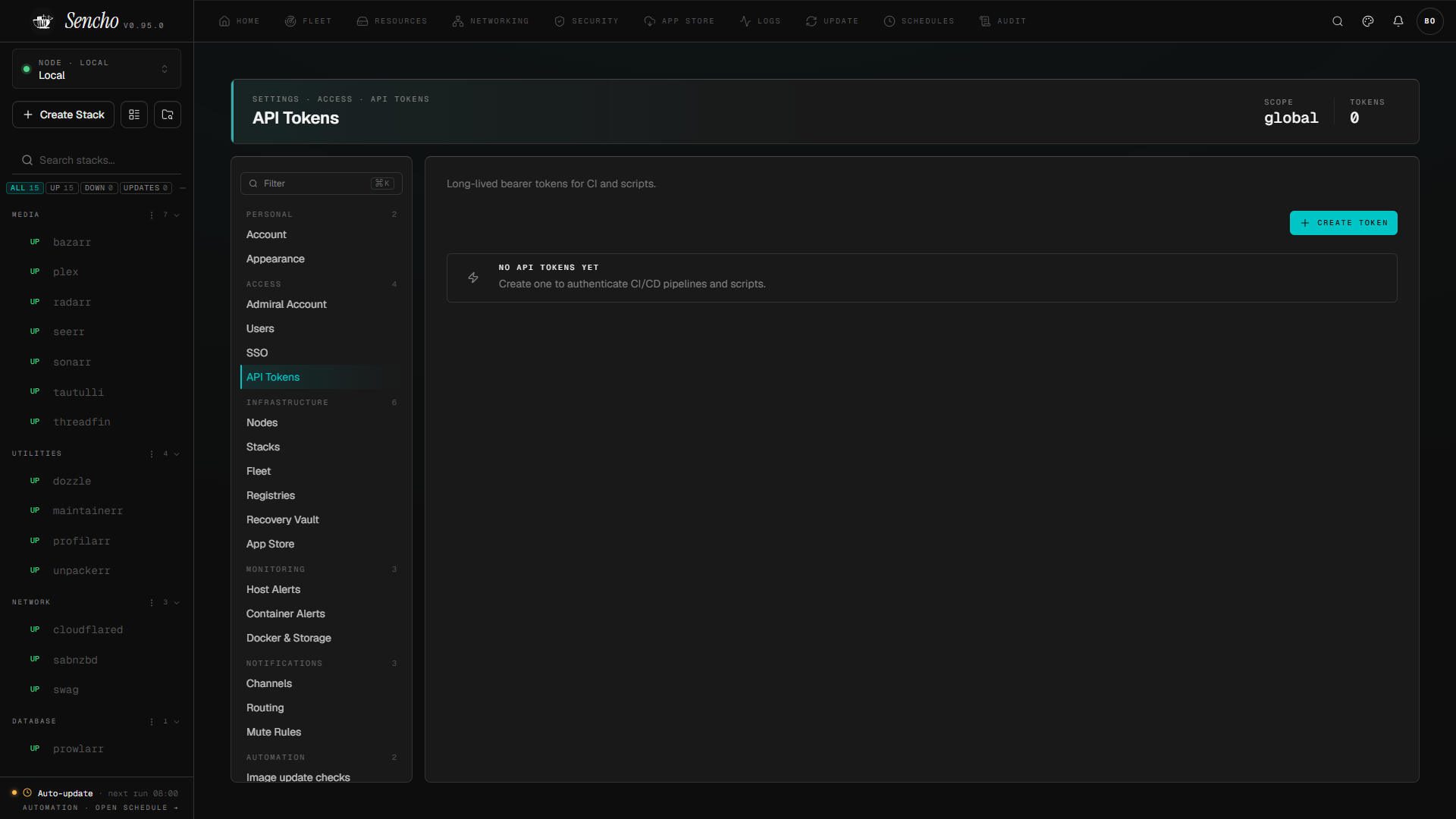This screenshot has height=819, width=1456.
Task: Open Channels notification settings
Action: tap(322, 684)
